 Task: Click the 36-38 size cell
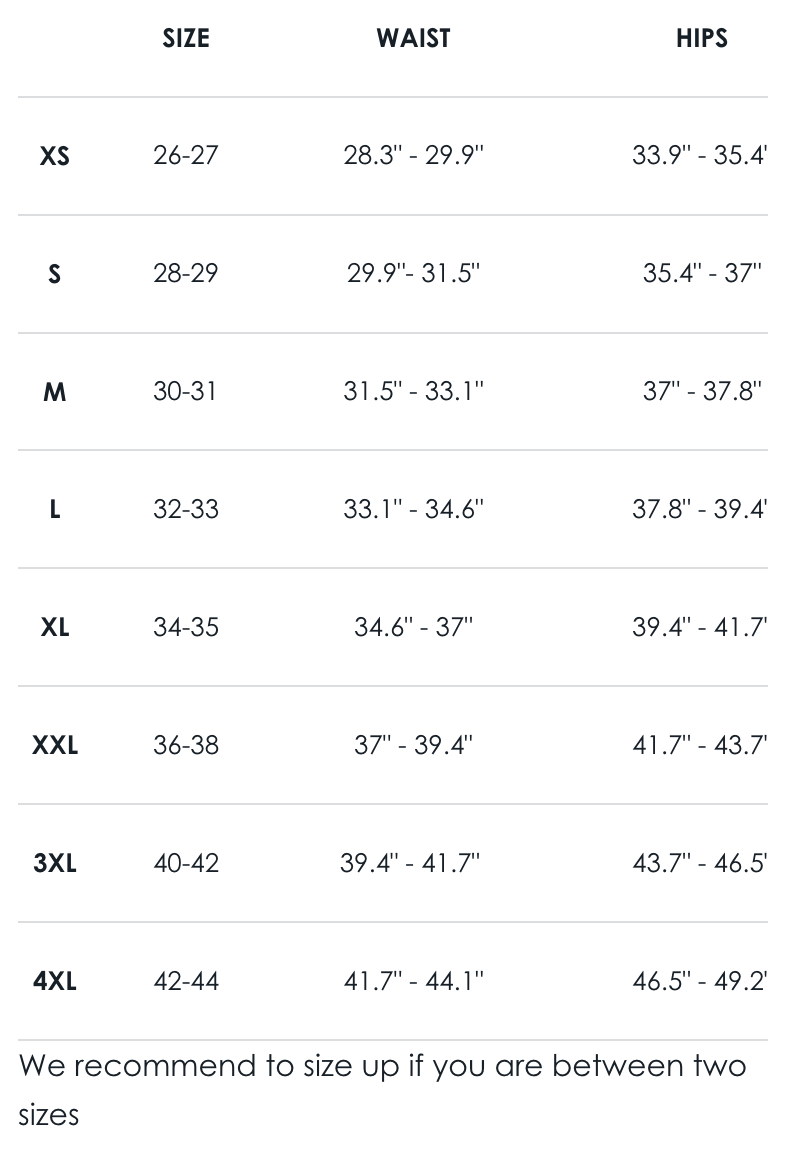(x=186, y=746)
